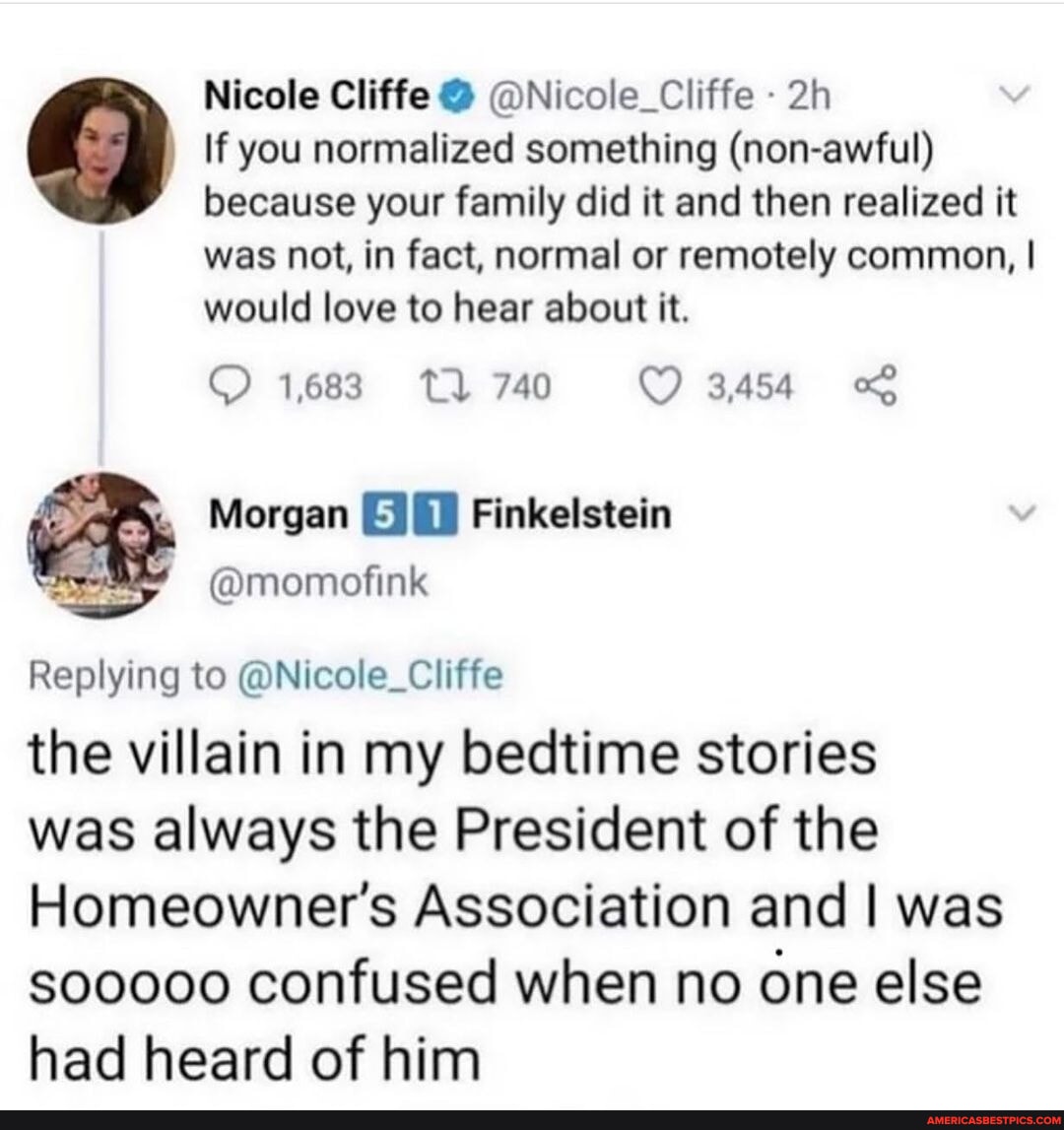This screenshot has height=1130, width=1064.
Task: Open the reply about the Homeowner's Association
Action: [512, 906]
